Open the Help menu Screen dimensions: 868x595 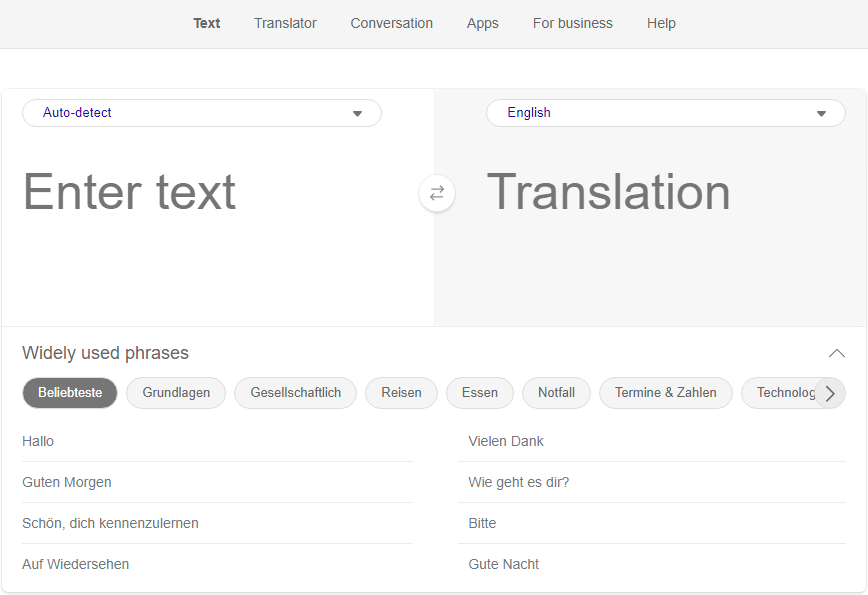tap(661, 23)
